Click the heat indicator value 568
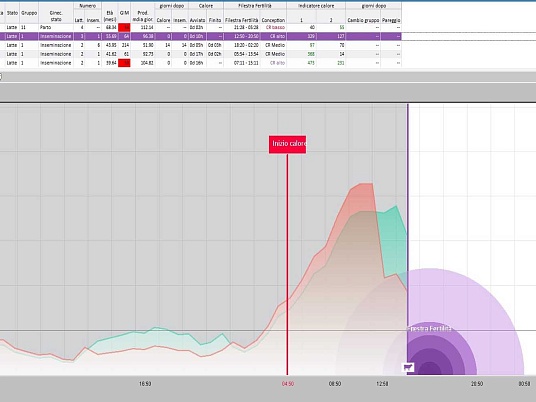This screenshot has width=536, height=402. (311, 54)
